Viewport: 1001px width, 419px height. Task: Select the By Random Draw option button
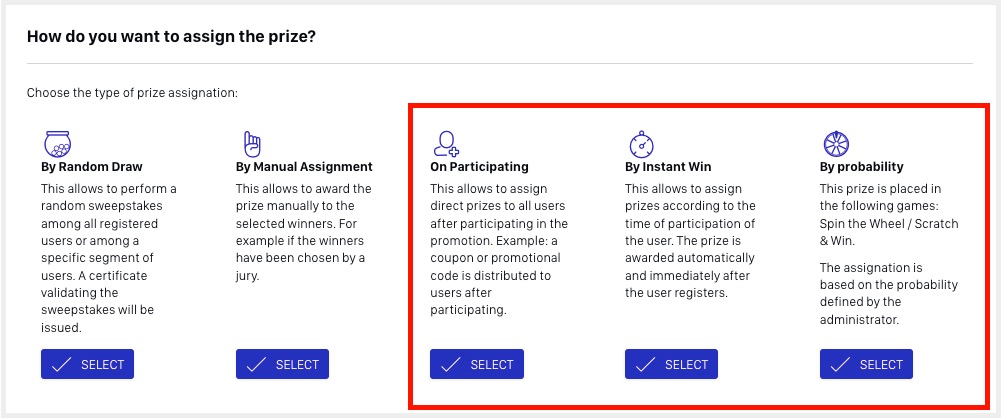tap(87, 364)
